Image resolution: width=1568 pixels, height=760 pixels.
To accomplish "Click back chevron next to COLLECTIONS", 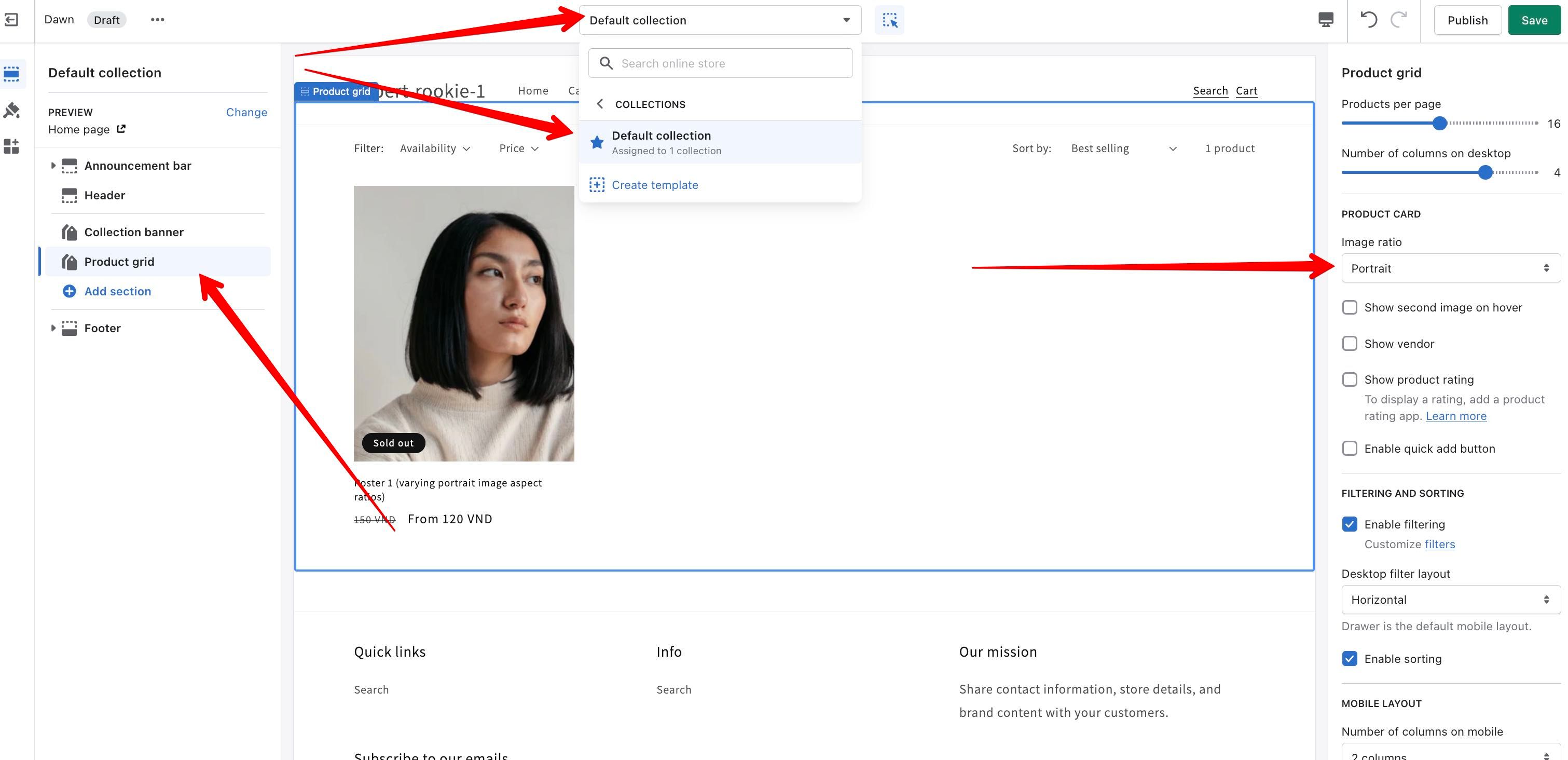I will [x=600, y=104].
